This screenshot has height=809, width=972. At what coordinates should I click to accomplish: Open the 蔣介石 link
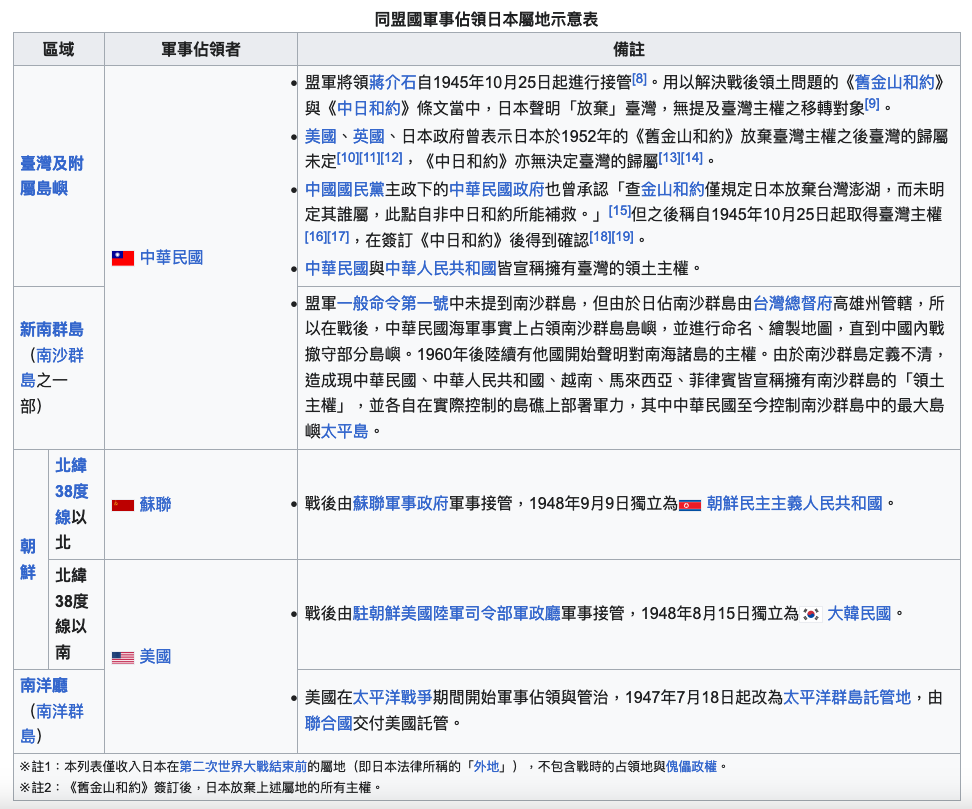point(393,82)
